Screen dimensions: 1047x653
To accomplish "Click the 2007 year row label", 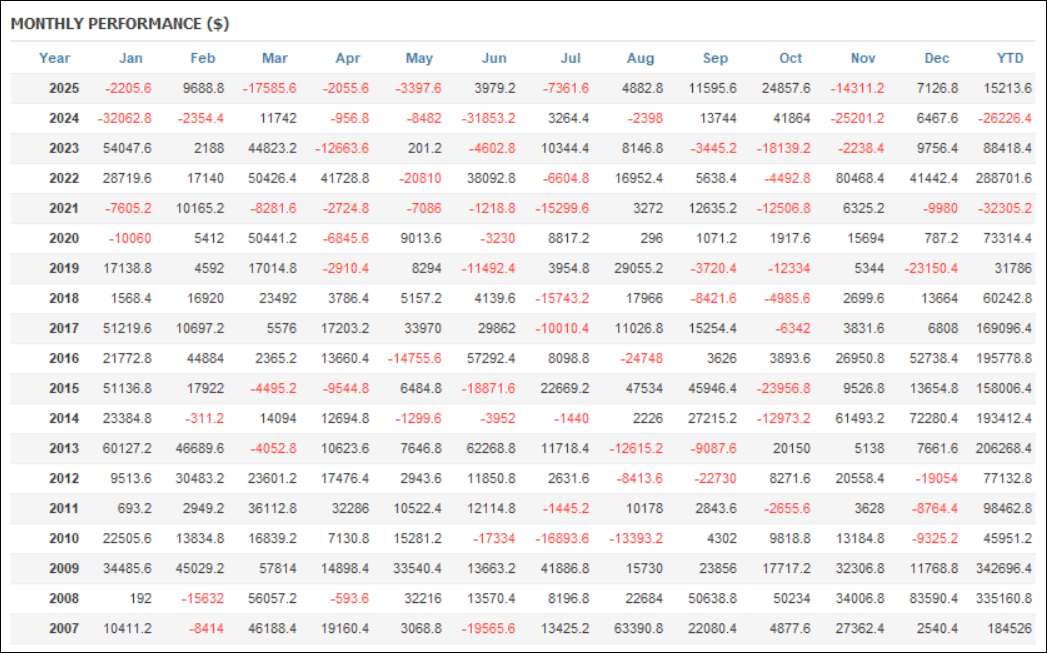I will click(64, 628).
